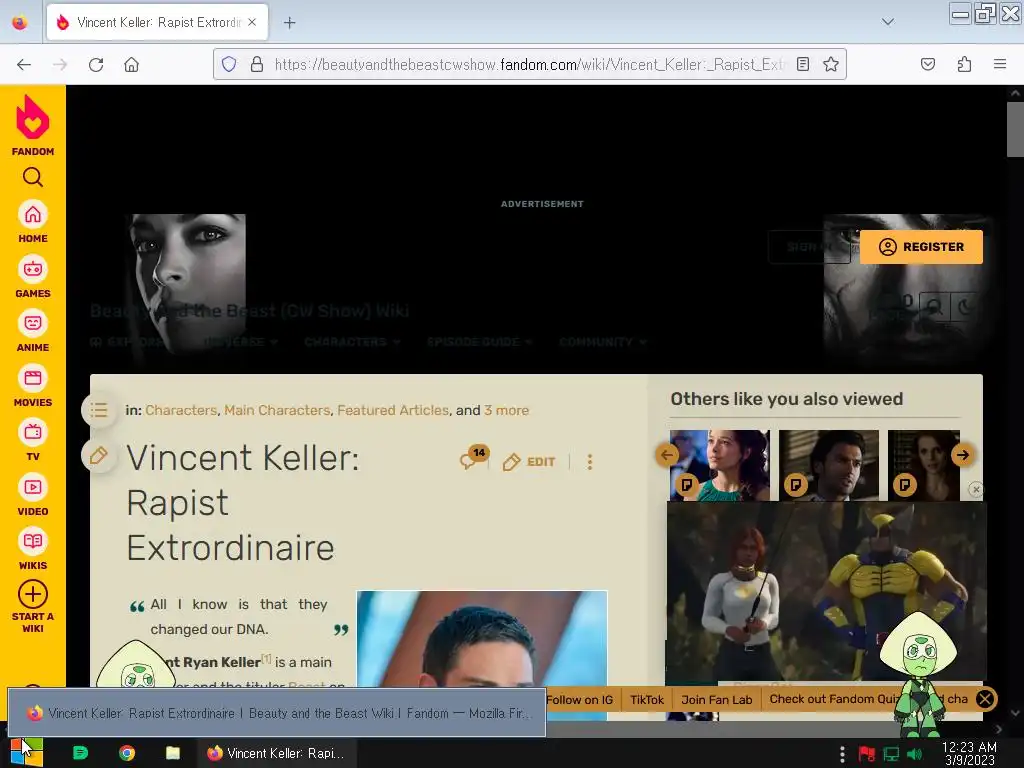Expand the Characters wiki menu
The image size is (1024, 768).
point(352,342)
